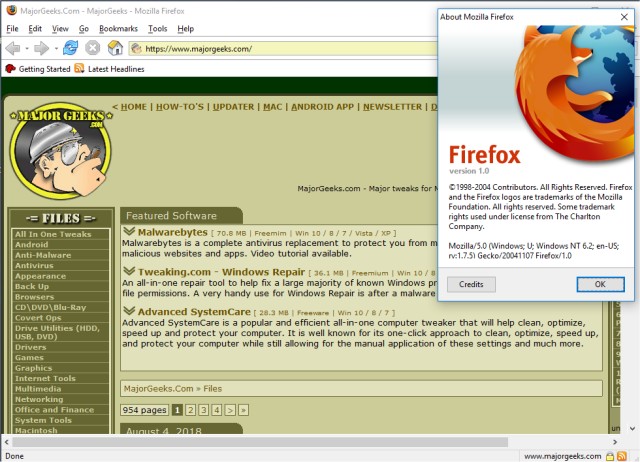Go to the Home page icon
Viewport: 640px width, 462px height.
point(115,48)
